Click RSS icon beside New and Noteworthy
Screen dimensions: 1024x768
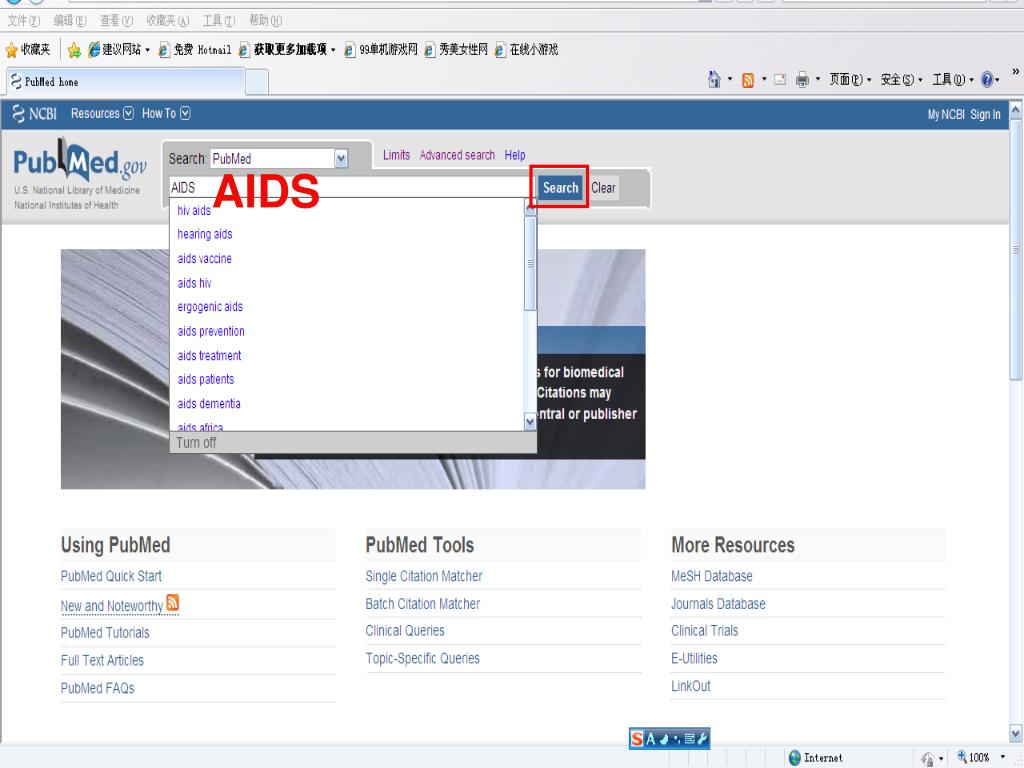[x=172, y=602]
